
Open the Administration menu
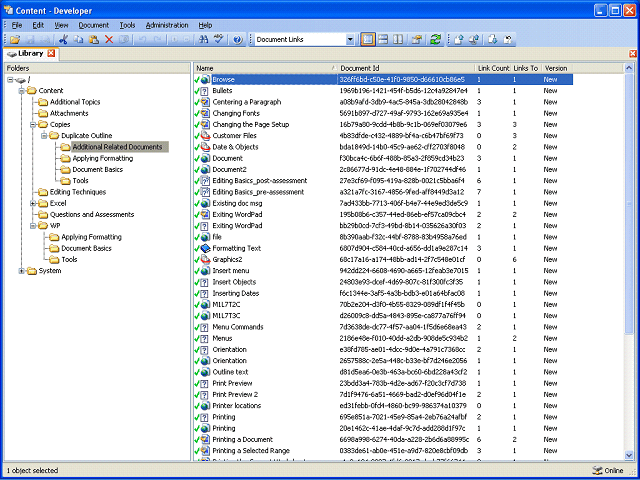167,25
